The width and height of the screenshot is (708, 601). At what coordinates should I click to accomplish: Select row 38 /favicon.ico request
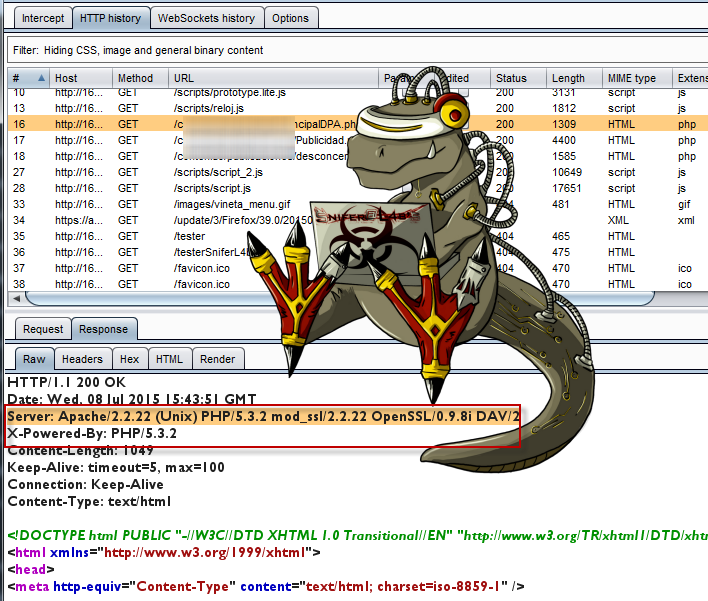pos(358,284)
